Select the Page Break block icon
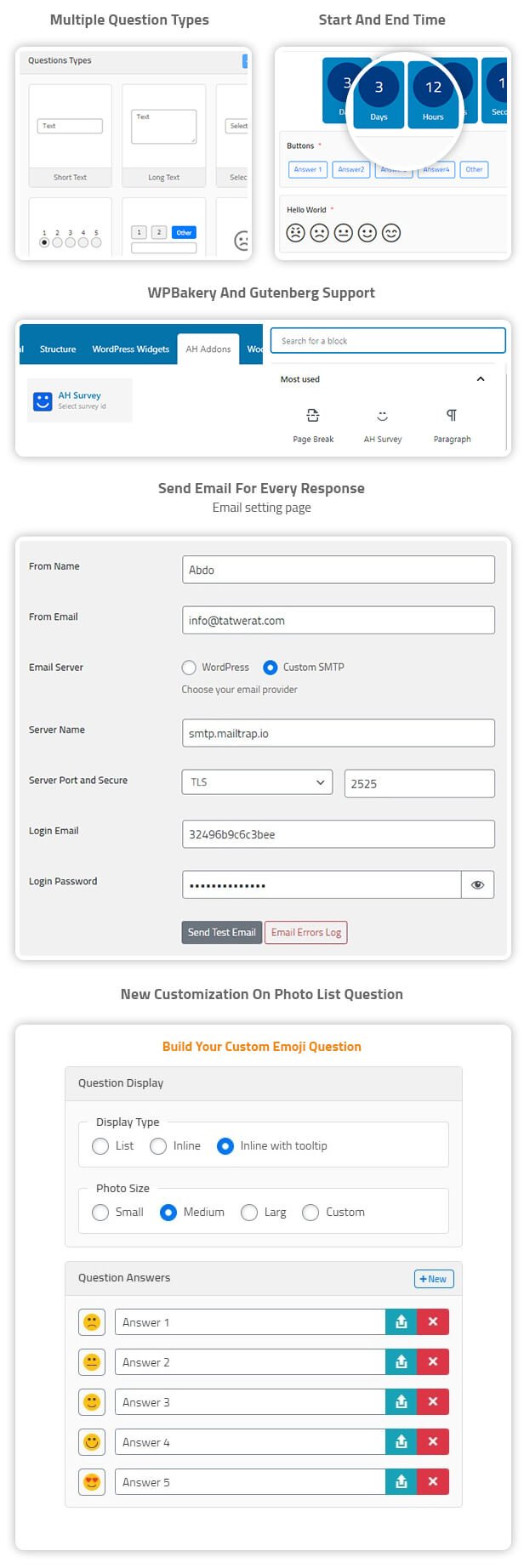The width and height of the screenshot is (524, 1568). tap(313, 416)
